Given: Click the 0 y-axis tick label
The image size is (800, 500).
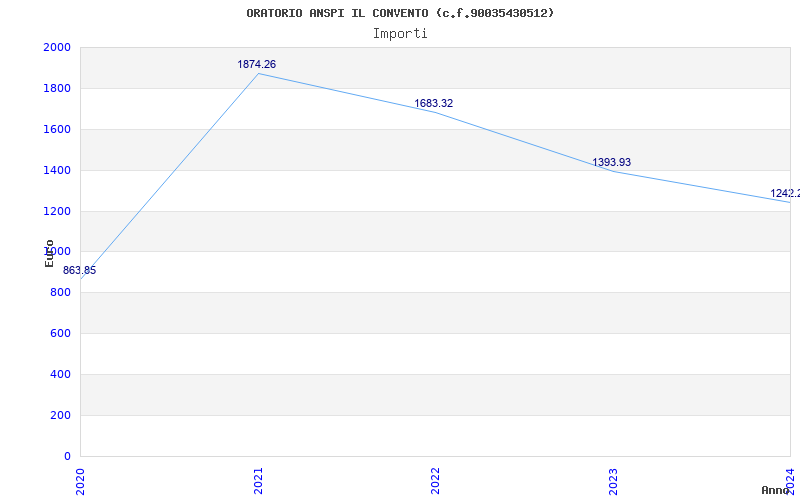Looking at the screenshot, I should (x=67, y=456).
